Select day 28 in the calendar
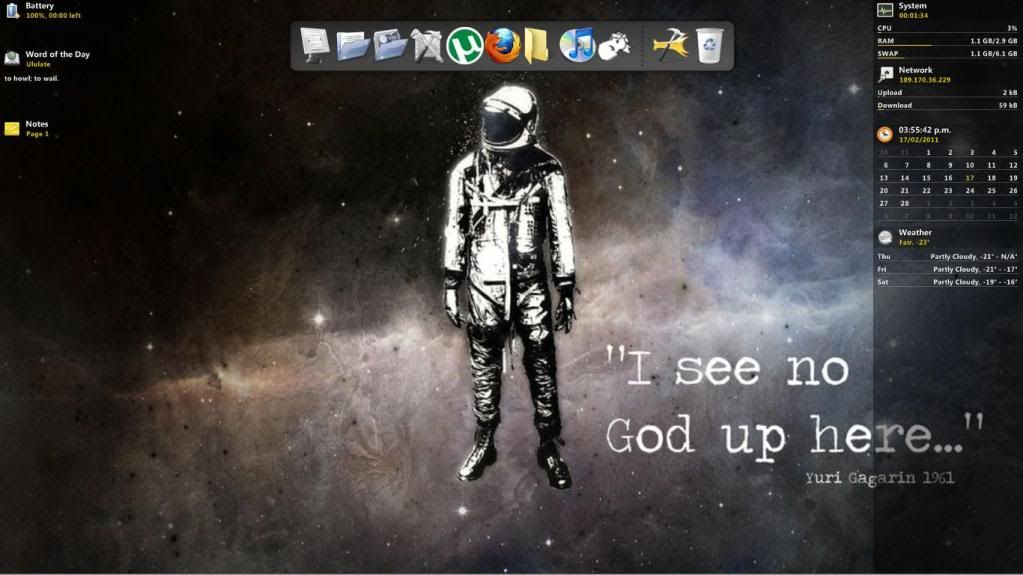The width and height of the screenshot is (1023, 575). coord(904,204)
